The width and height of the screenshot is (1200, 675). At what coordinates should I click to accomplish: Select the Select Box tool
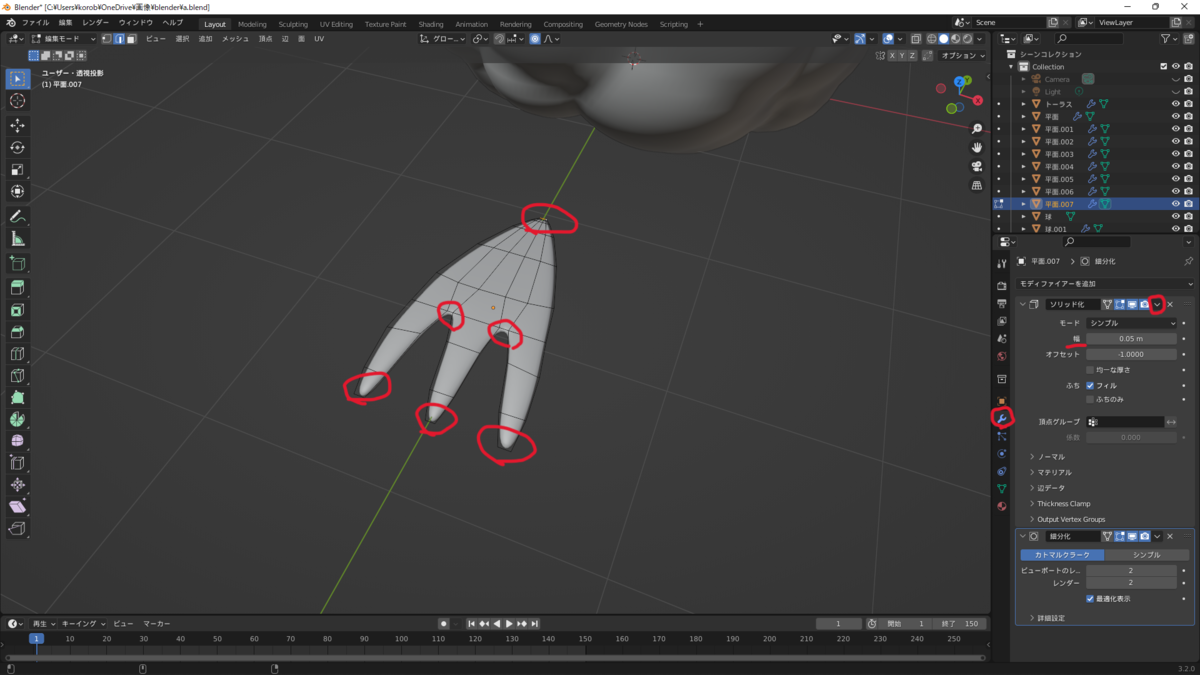[x=17, y=78]
